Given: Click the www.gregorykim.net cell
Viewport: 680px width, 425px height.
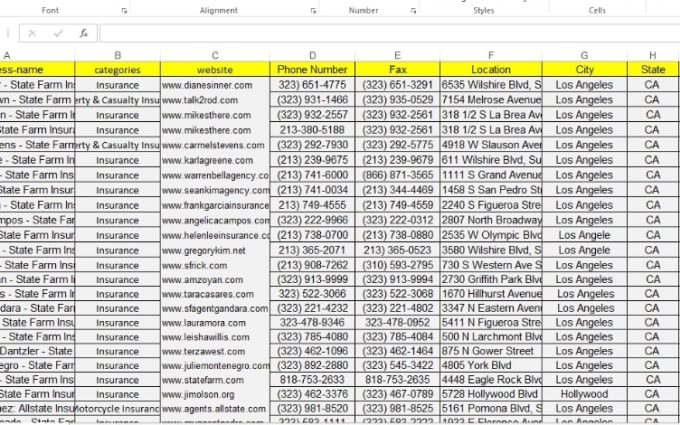Looking at the screenshot, I should 215,251.
